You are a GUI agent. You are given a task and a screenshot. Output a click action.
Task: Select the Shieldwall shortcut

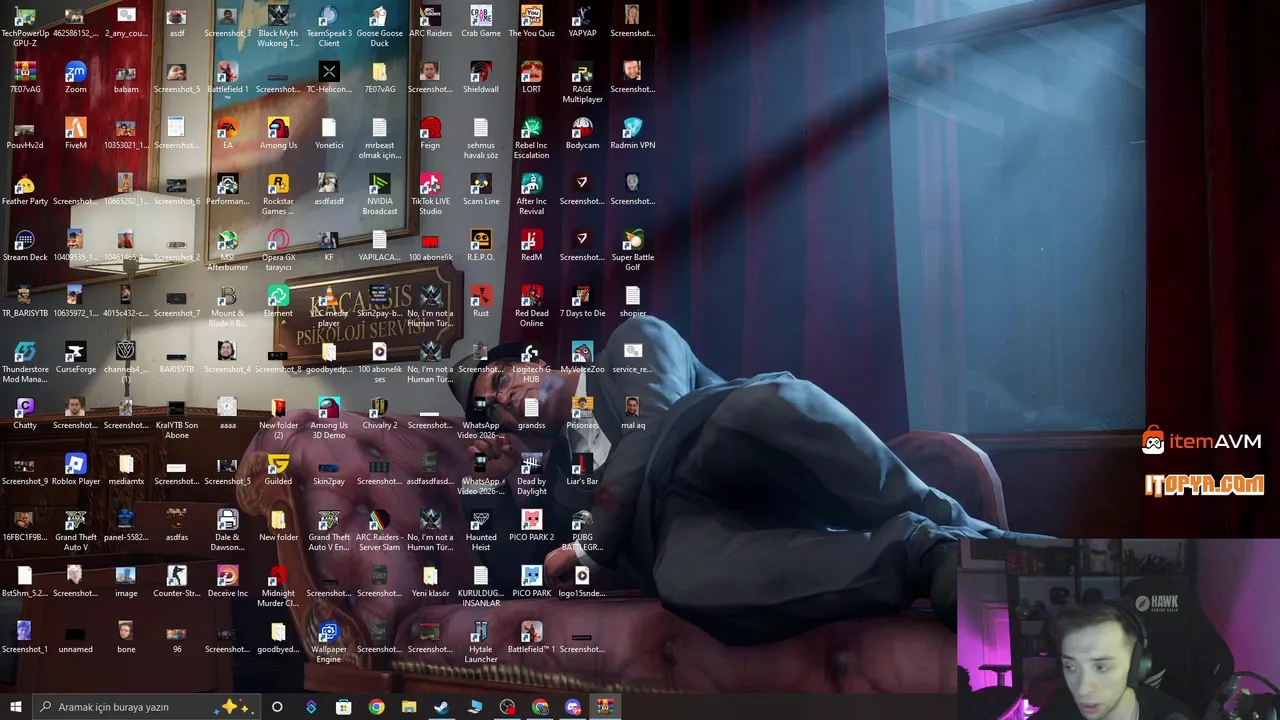(481, 77)
